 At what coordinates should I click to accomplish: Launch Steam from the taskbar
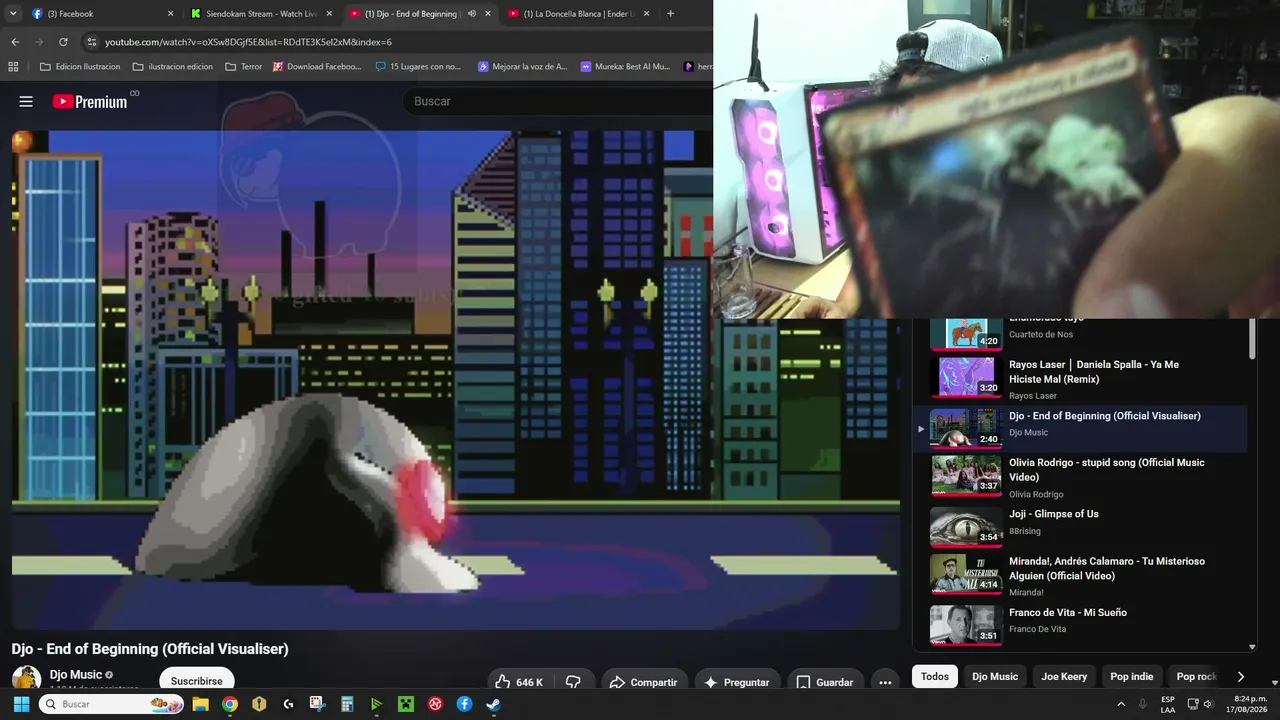(x=494, y=704)
